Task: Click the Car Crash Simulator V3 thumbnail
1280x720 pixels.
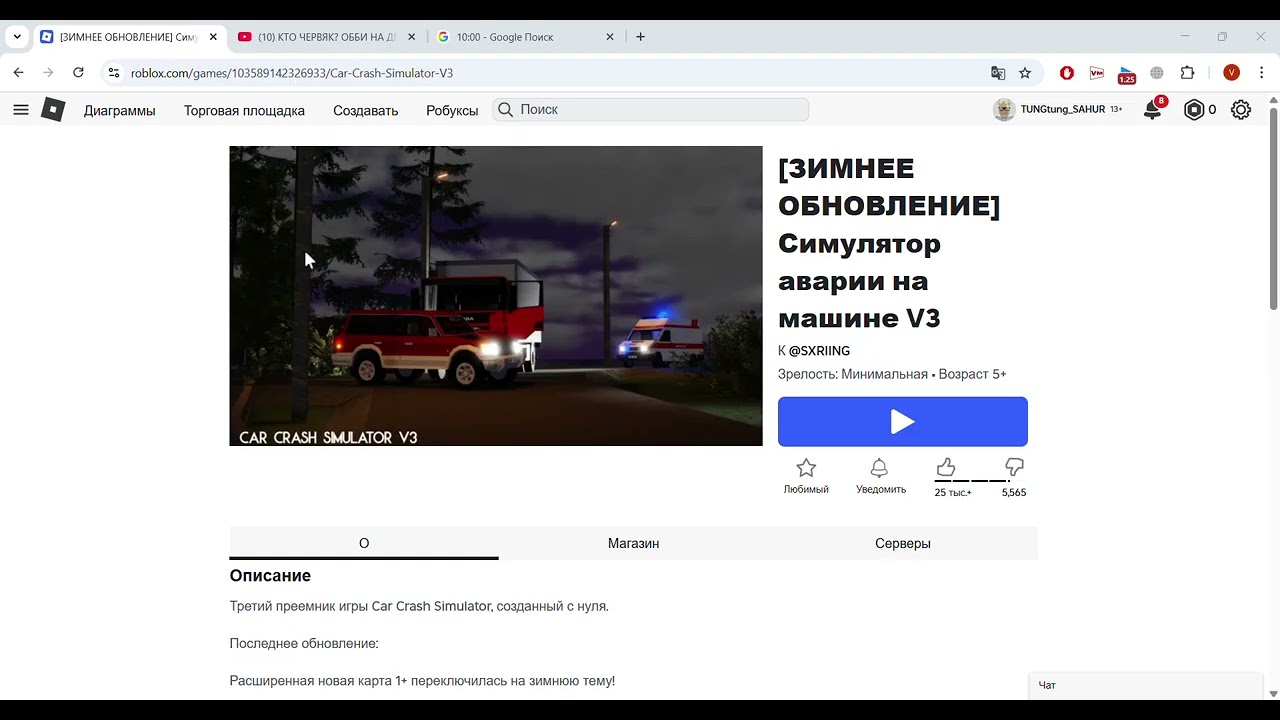Action: click(496, 296)
